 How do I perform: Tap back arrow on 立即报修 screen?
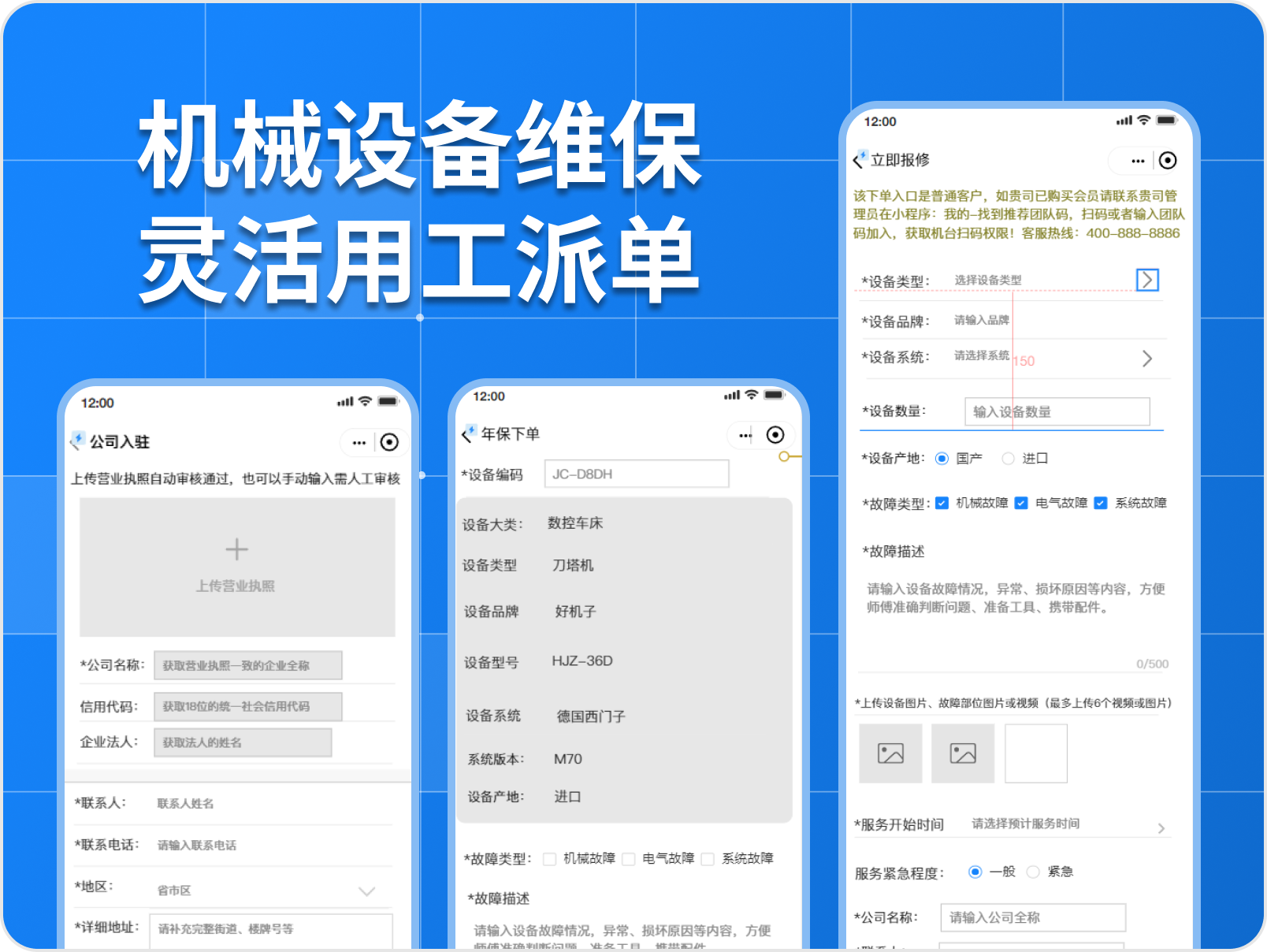[860, 160]
